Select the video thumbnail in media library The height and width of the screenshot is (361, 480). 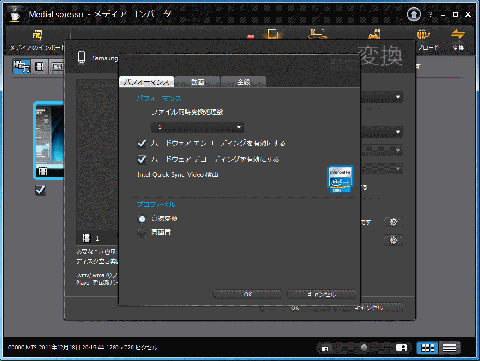pyautogui.click(x=49, y=140)
